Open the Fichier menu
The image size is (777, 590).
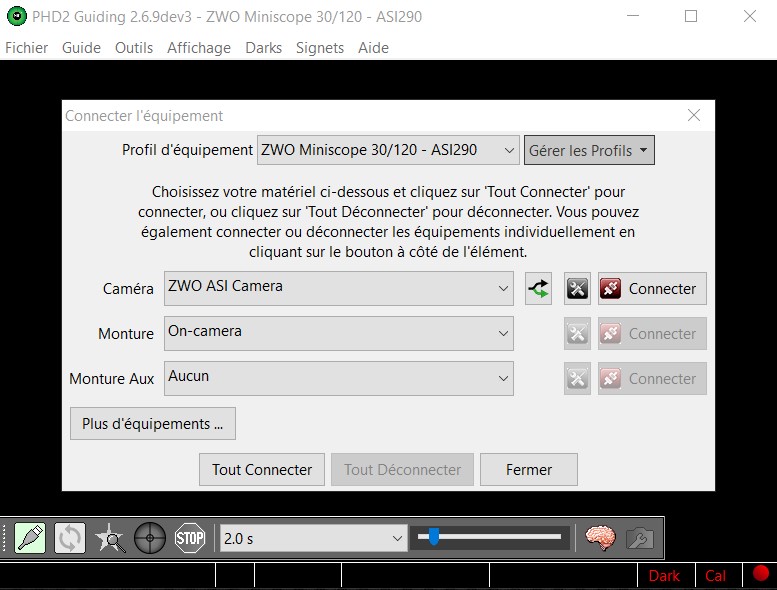(26, 48)
